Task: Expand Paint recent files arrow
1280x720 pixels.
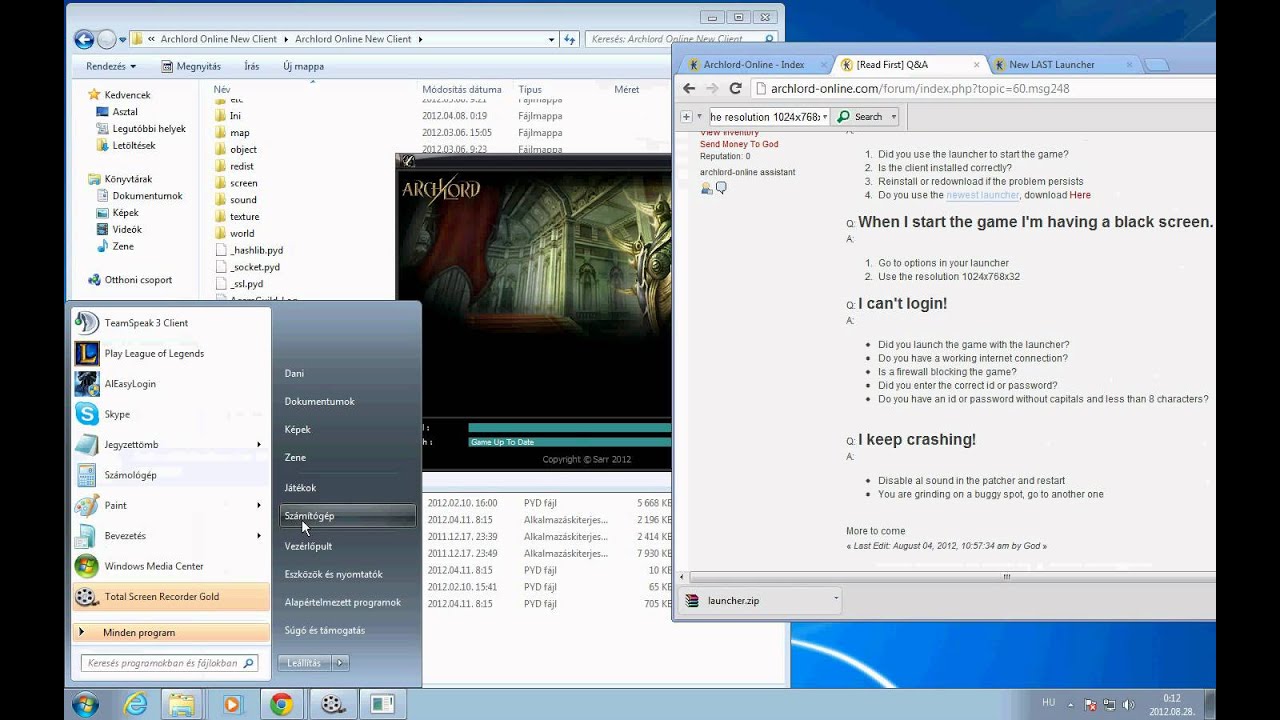Action: tap(258, 506)
